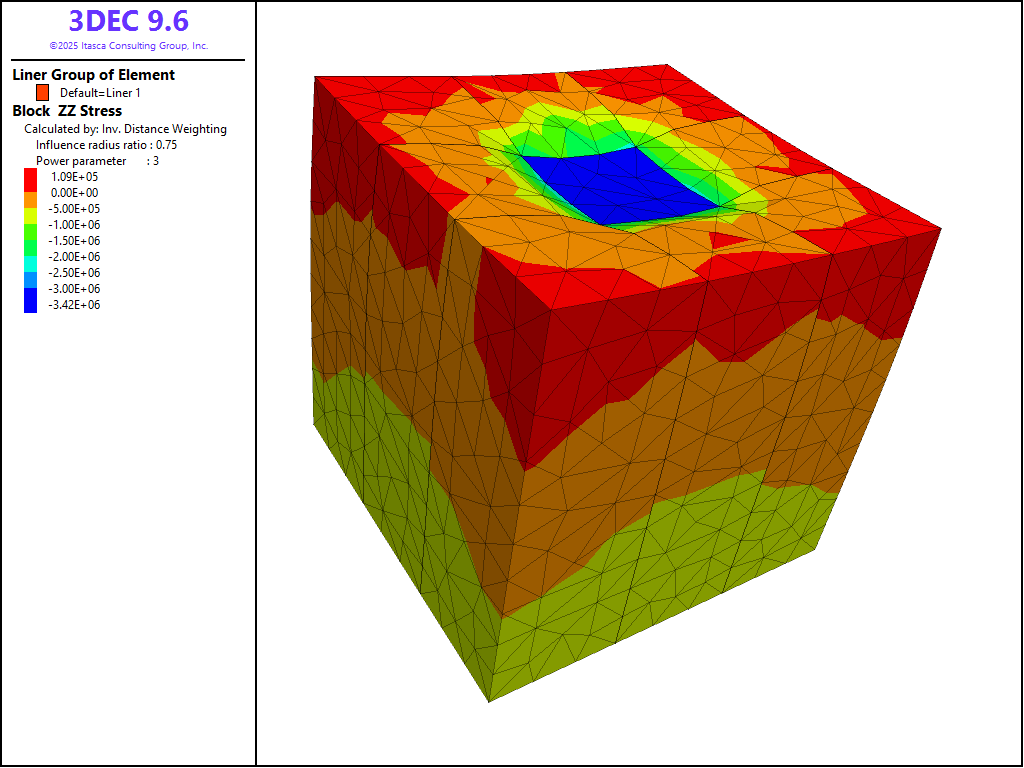Select the -3.42E+06 minimum stress label
Viewport: 1024px width, 768px height.
pos(75,305)
